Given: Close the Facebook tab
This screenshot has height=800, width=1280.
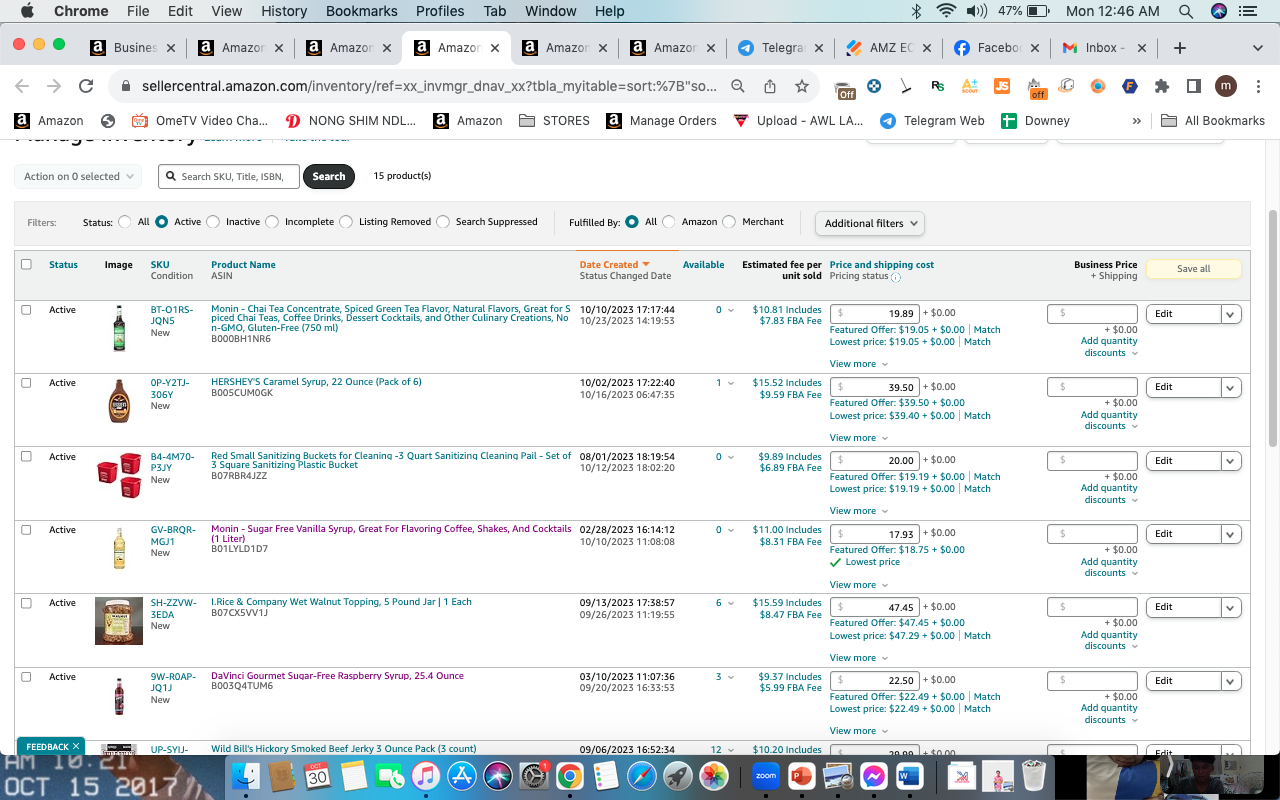Looking at the screenshot, I should (x=1035, y=48).
